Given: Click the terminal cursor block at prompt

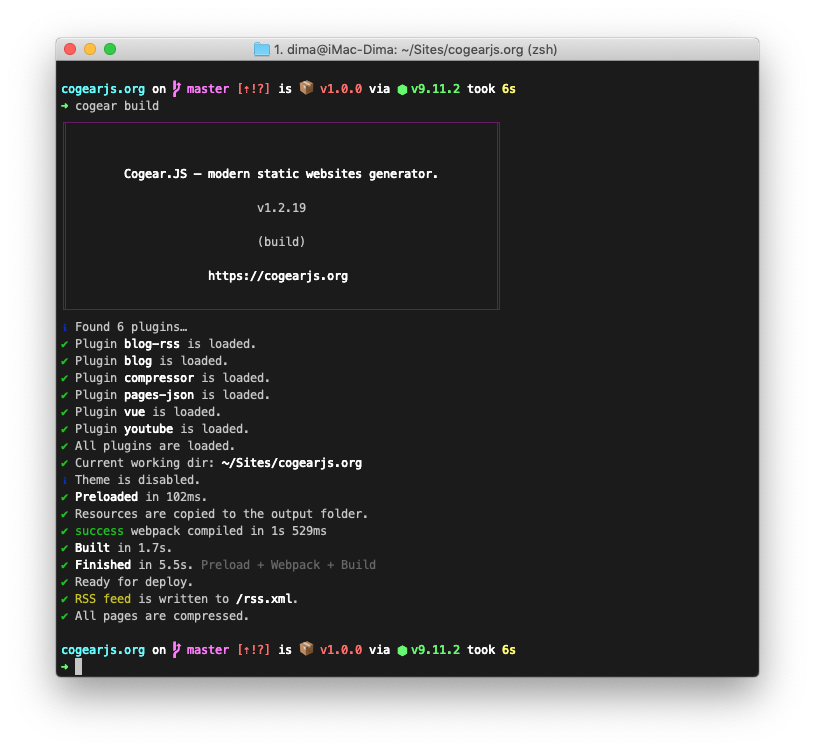Looking at the screenshot, I should [78, 667].
